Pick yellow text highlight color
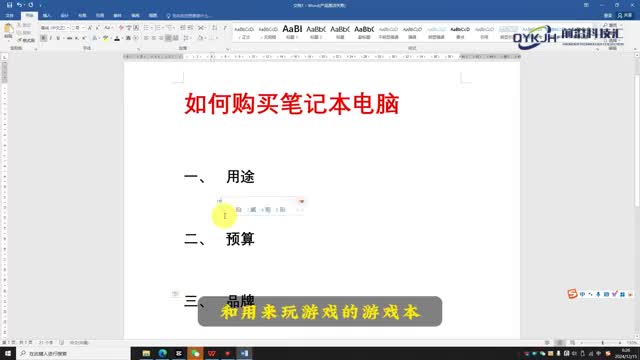Screen dimensions: 640x360 click(x=105, y=38)
